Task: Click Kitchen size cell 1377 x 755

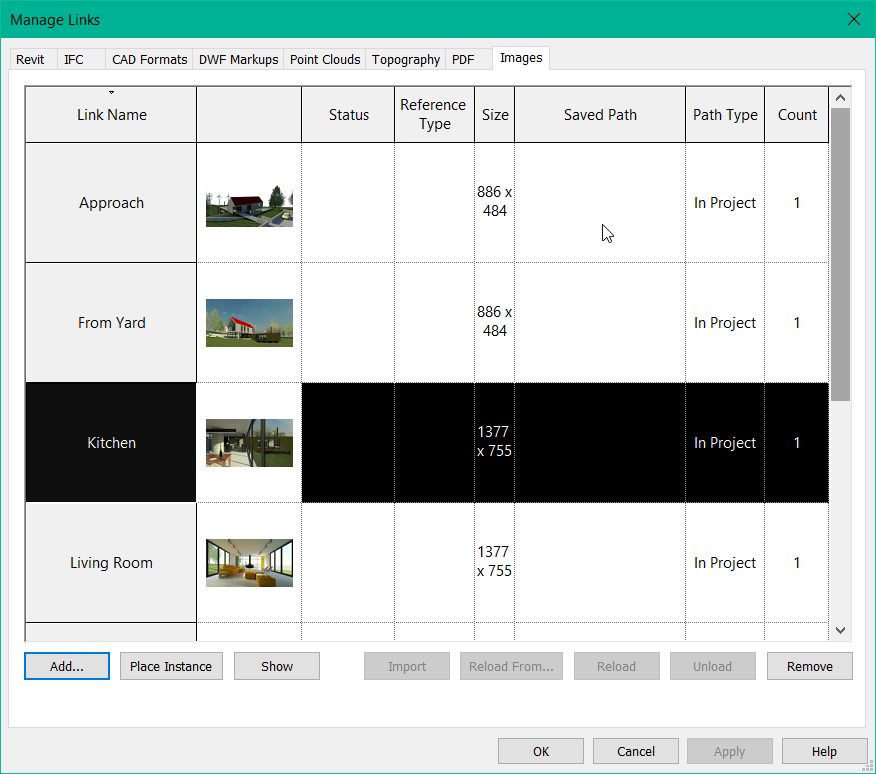Action: [494, 441]
